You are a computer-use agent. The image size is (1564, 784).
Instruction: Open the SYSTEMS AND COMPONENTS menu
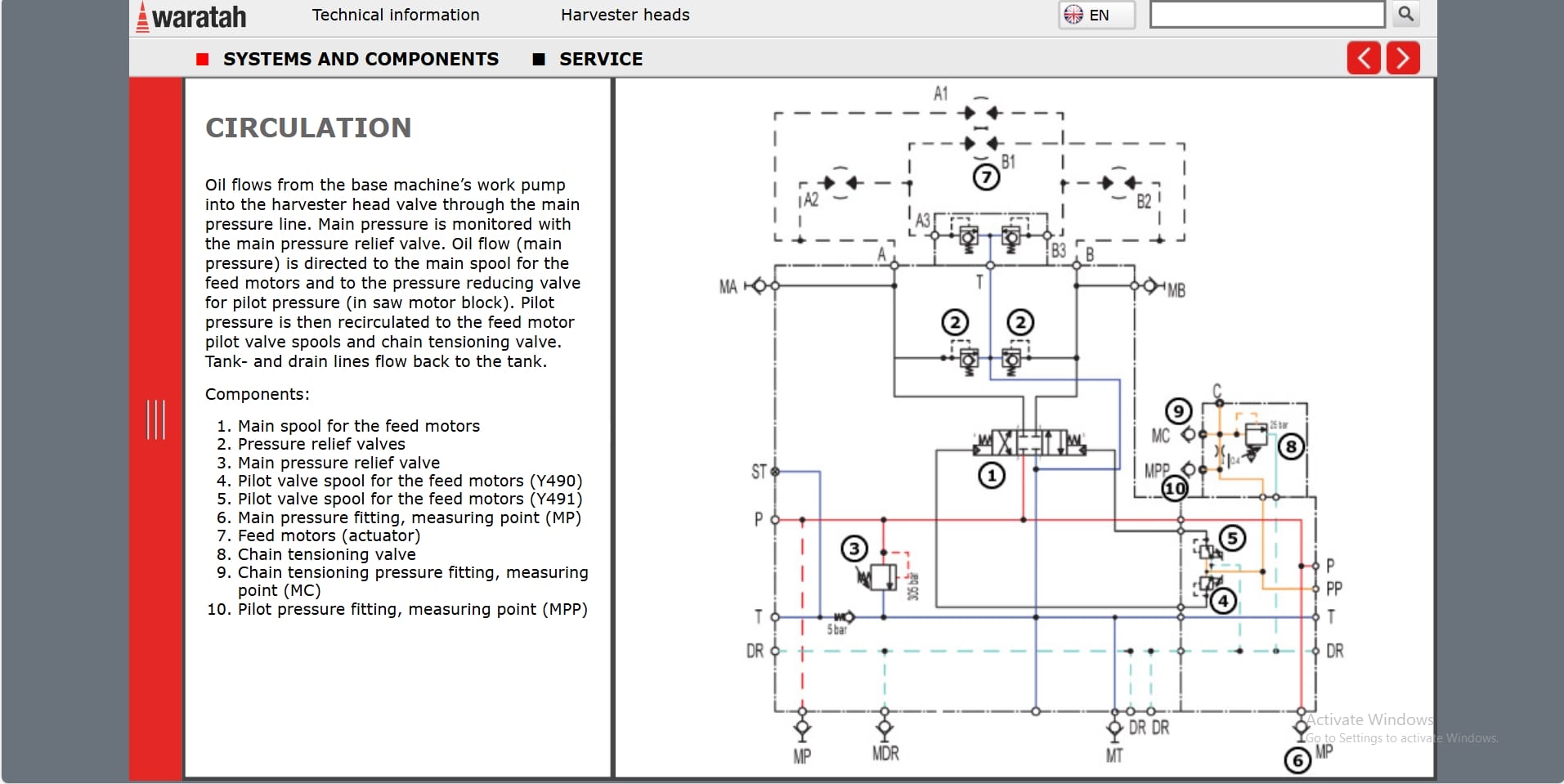point(361,59)
